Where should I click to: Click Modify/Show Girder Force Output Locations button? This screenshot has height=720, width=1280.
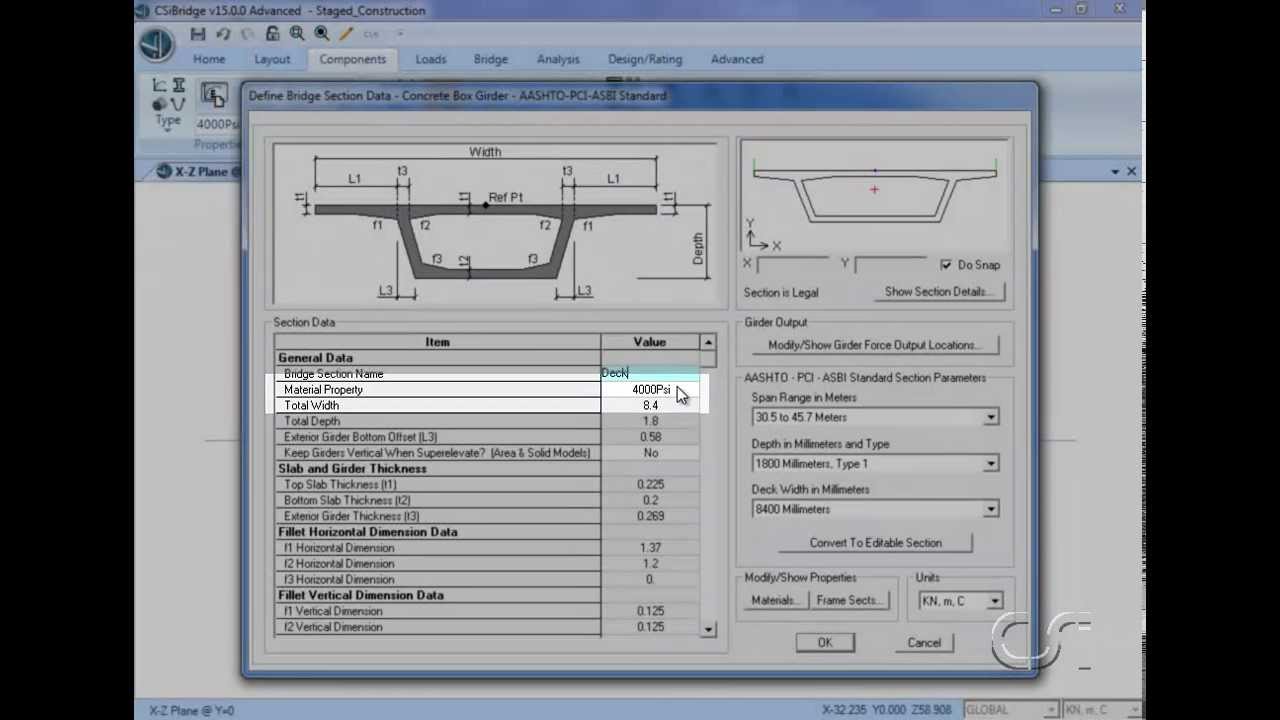pyautogui.click(x=874, y=345)
